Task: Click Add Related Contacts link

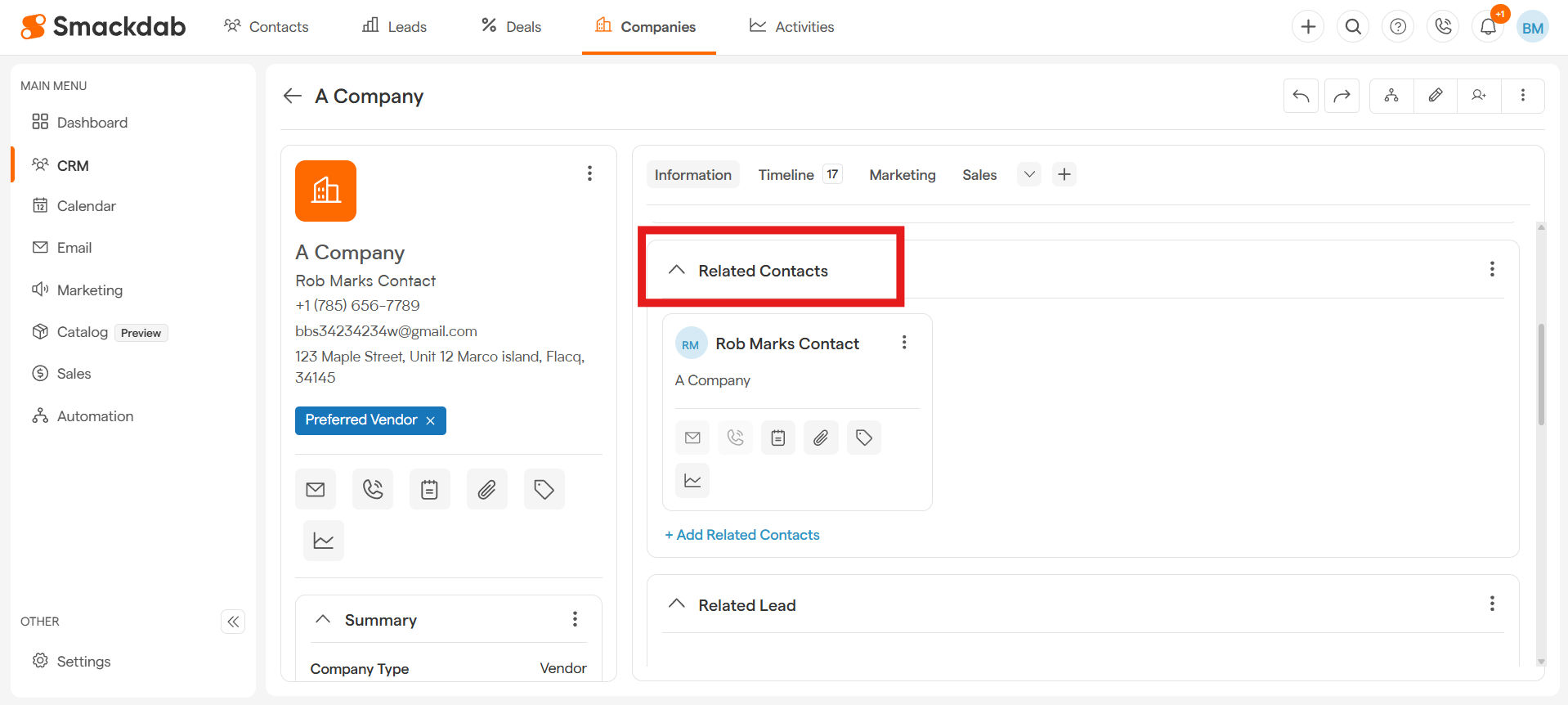Action: [741, 535]
